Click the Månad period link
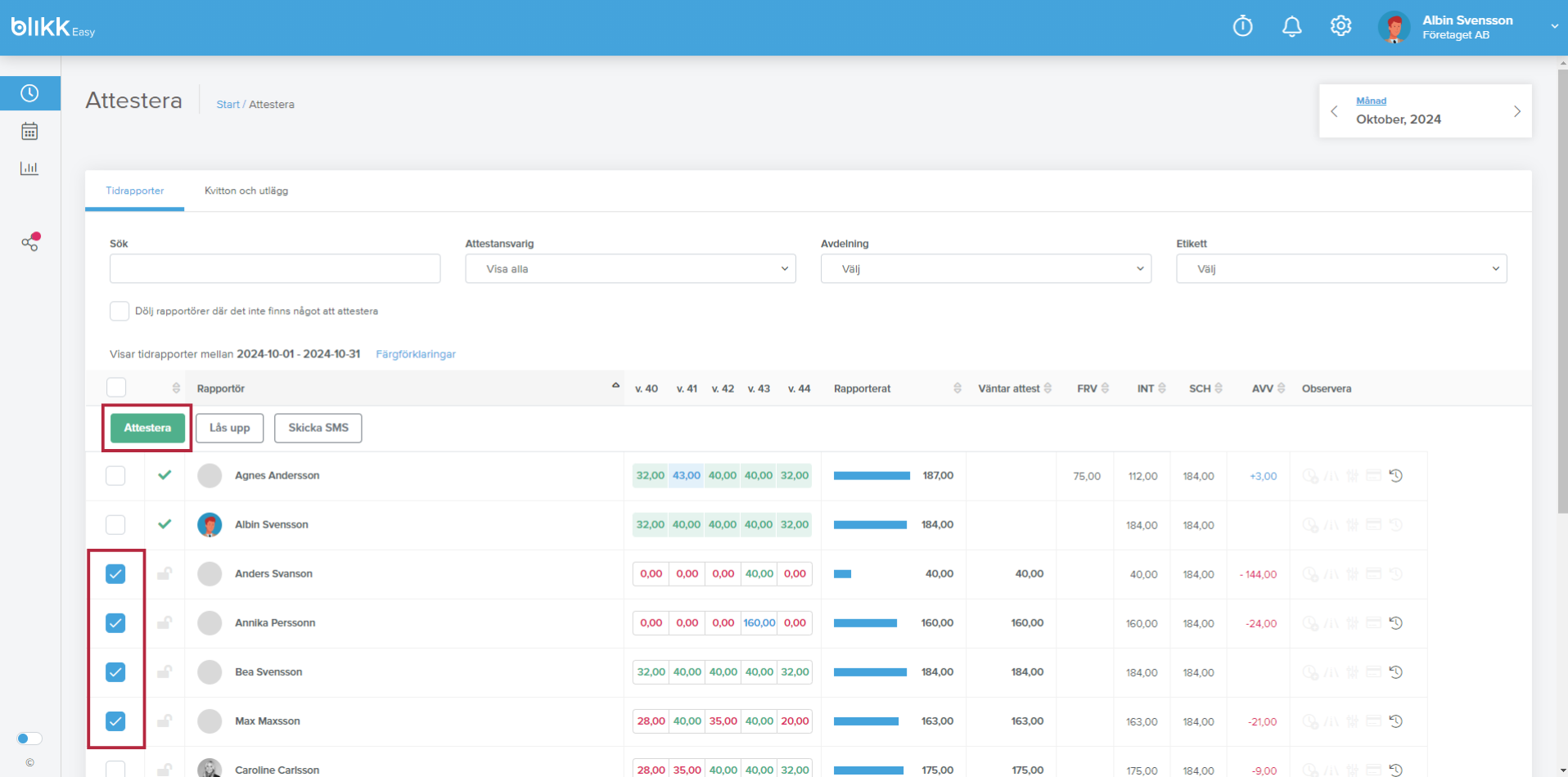Screen dimensions: 1568x777 click(1371, 101)
